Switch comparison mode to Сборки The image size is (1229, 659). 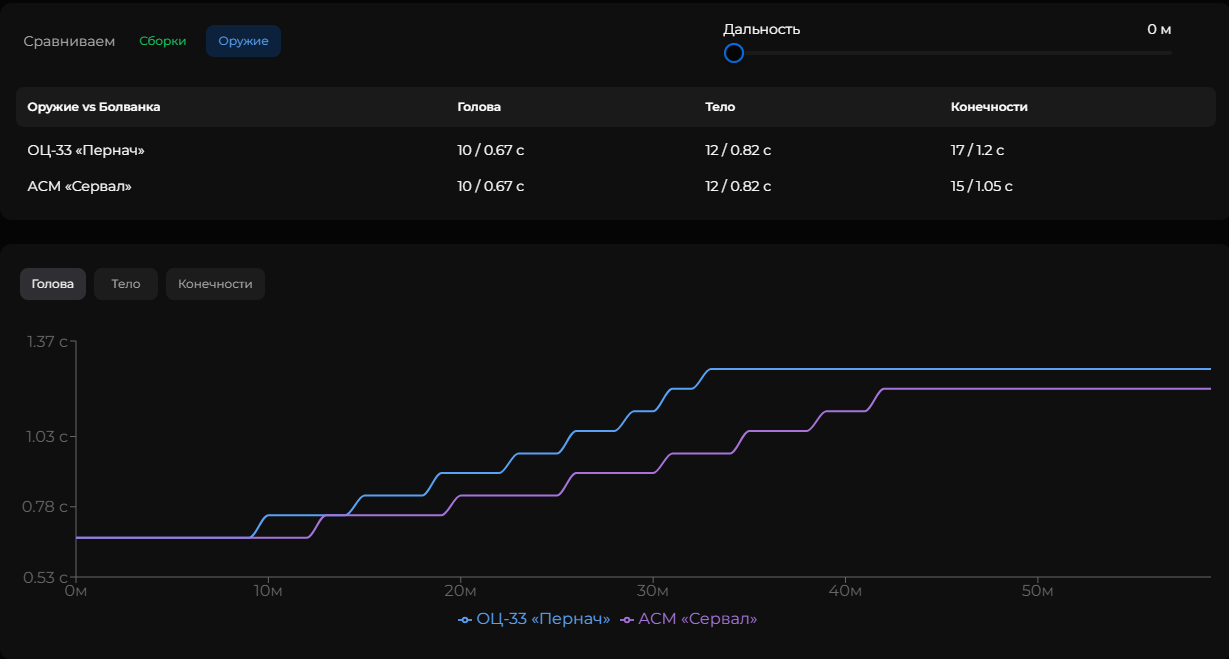click(163, 41)
